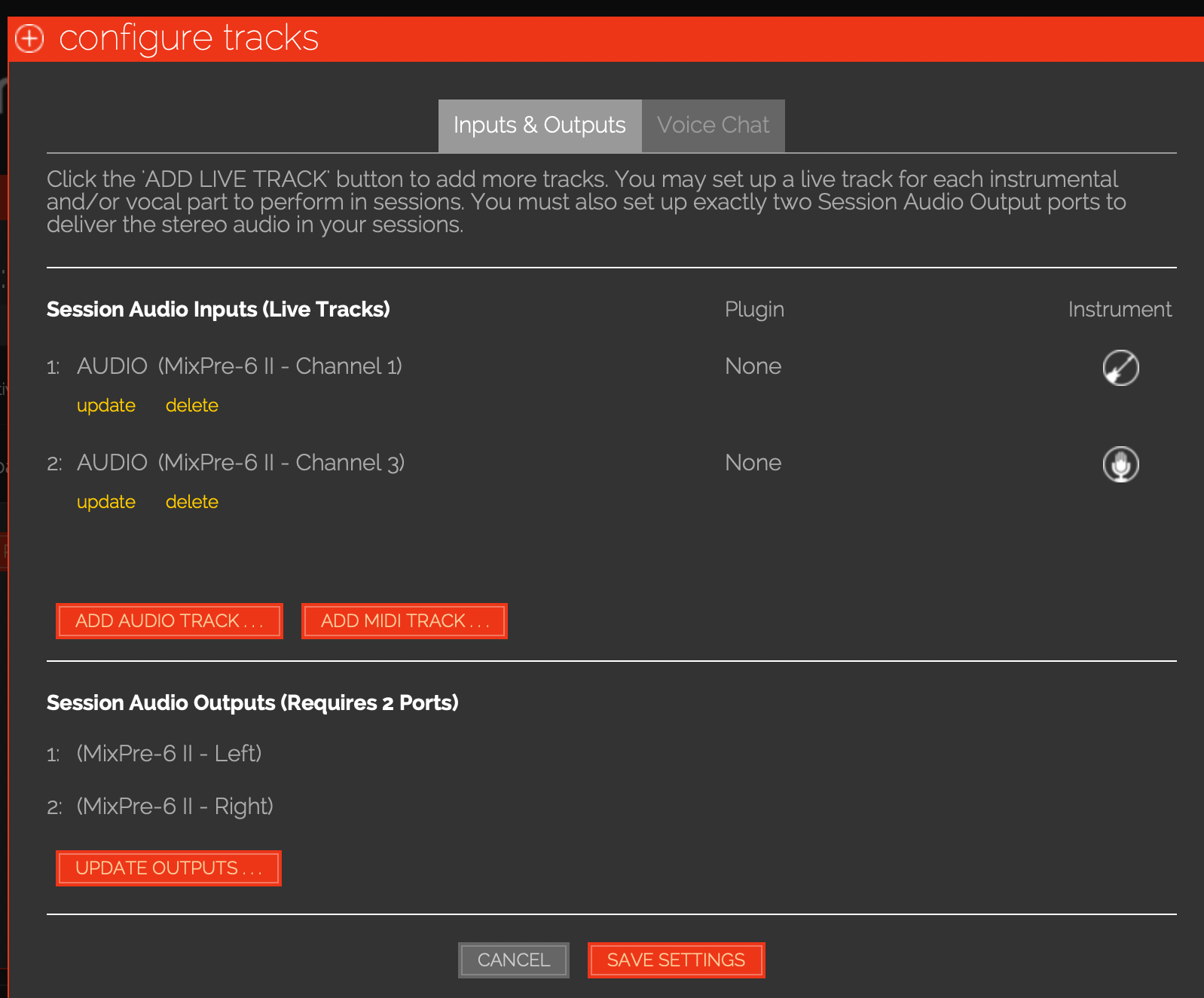Save the track settings

click(x=676, y=960)
